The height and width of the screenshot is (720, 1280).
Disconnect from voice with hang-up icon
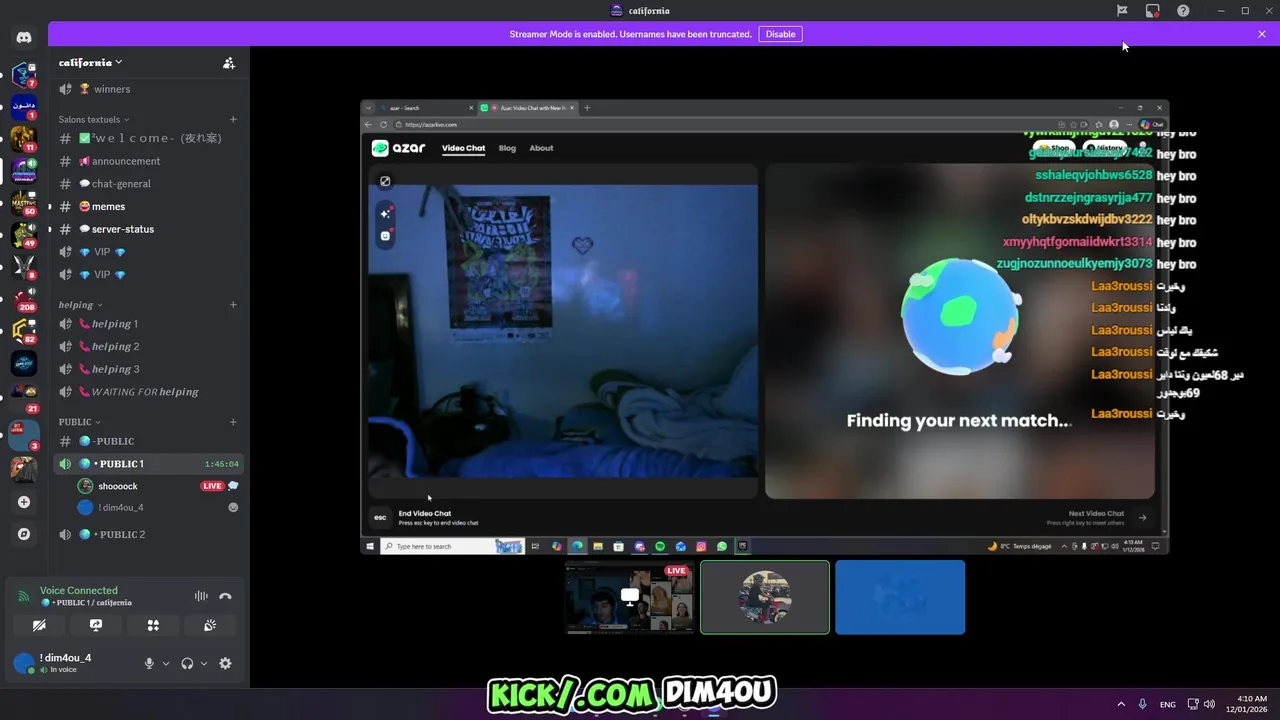click(225, 596)
